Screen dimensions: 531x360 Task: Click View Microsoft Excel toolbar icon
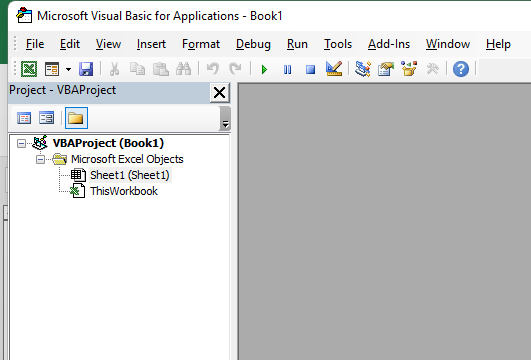point(29,69)
